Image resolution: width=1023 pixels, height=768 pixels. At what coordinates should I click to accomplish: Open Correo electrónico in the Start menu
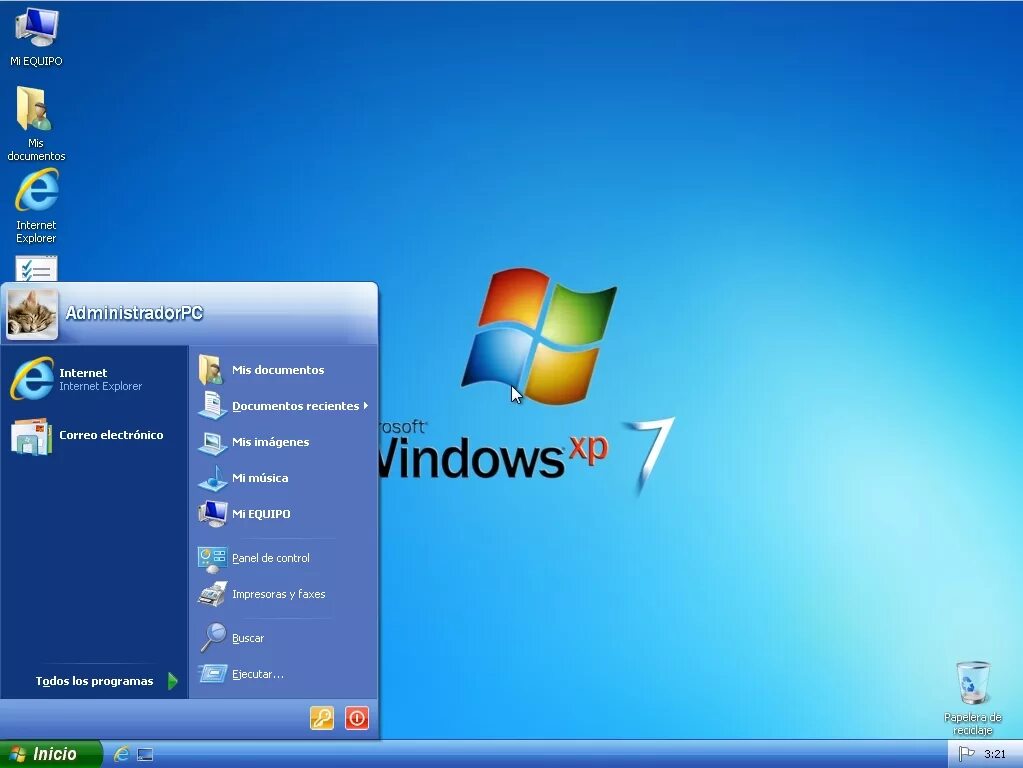(95, 435)
